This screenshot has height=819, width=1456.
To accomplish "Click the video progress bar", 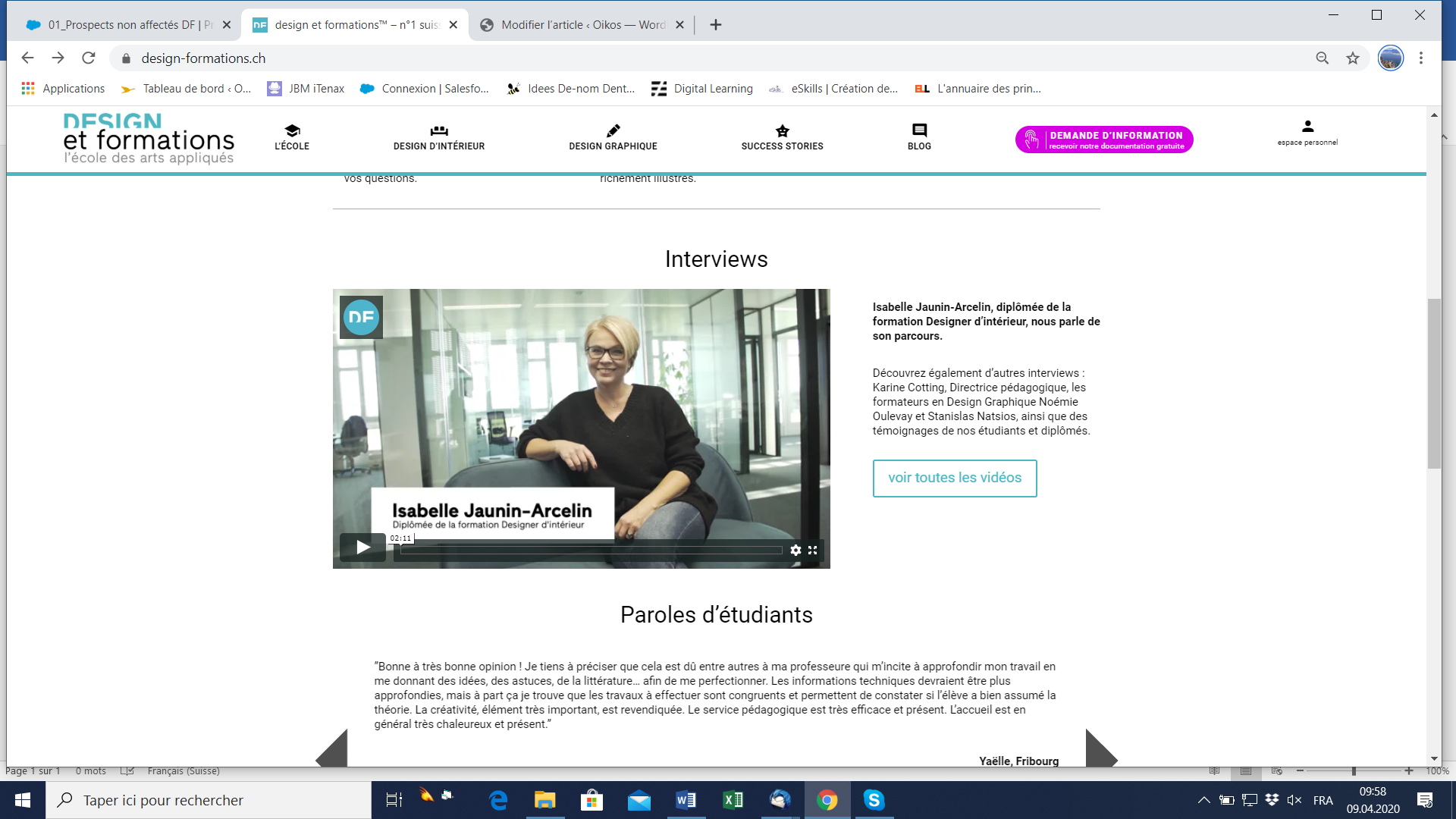I will (x=591, y=551).
